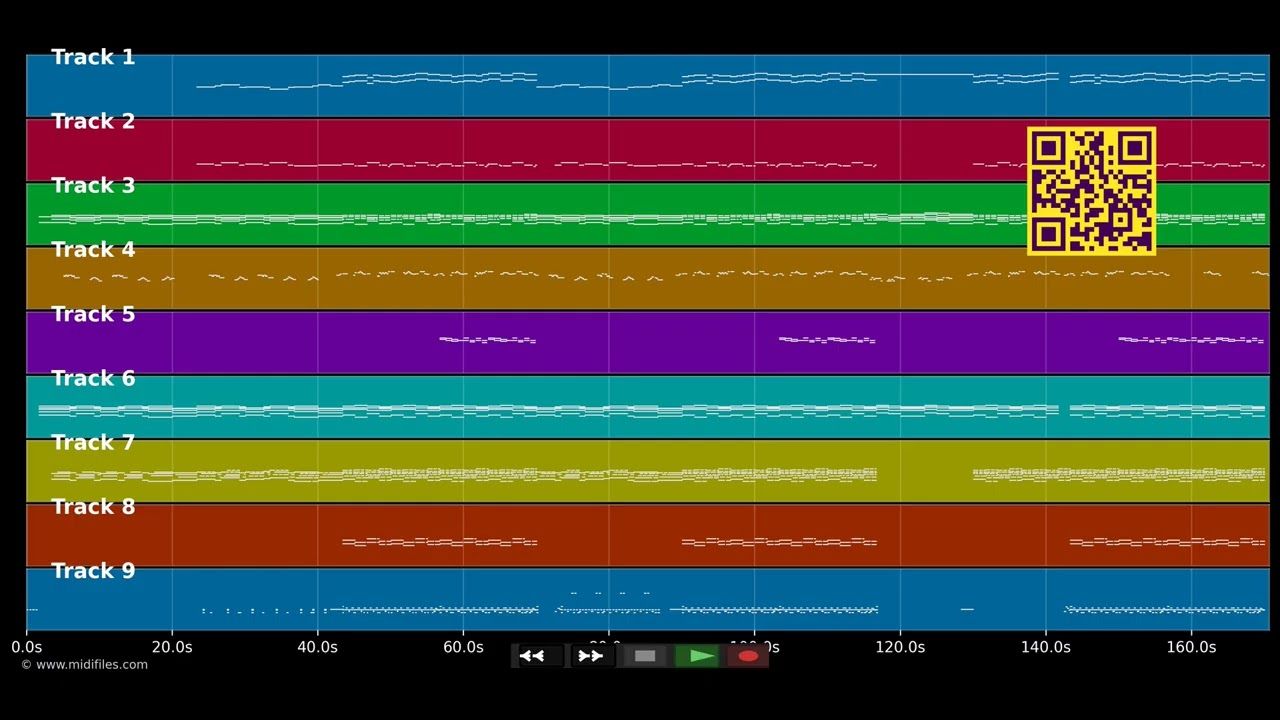
Task: Select the purple Track 5 label
Action: [93, 315]
